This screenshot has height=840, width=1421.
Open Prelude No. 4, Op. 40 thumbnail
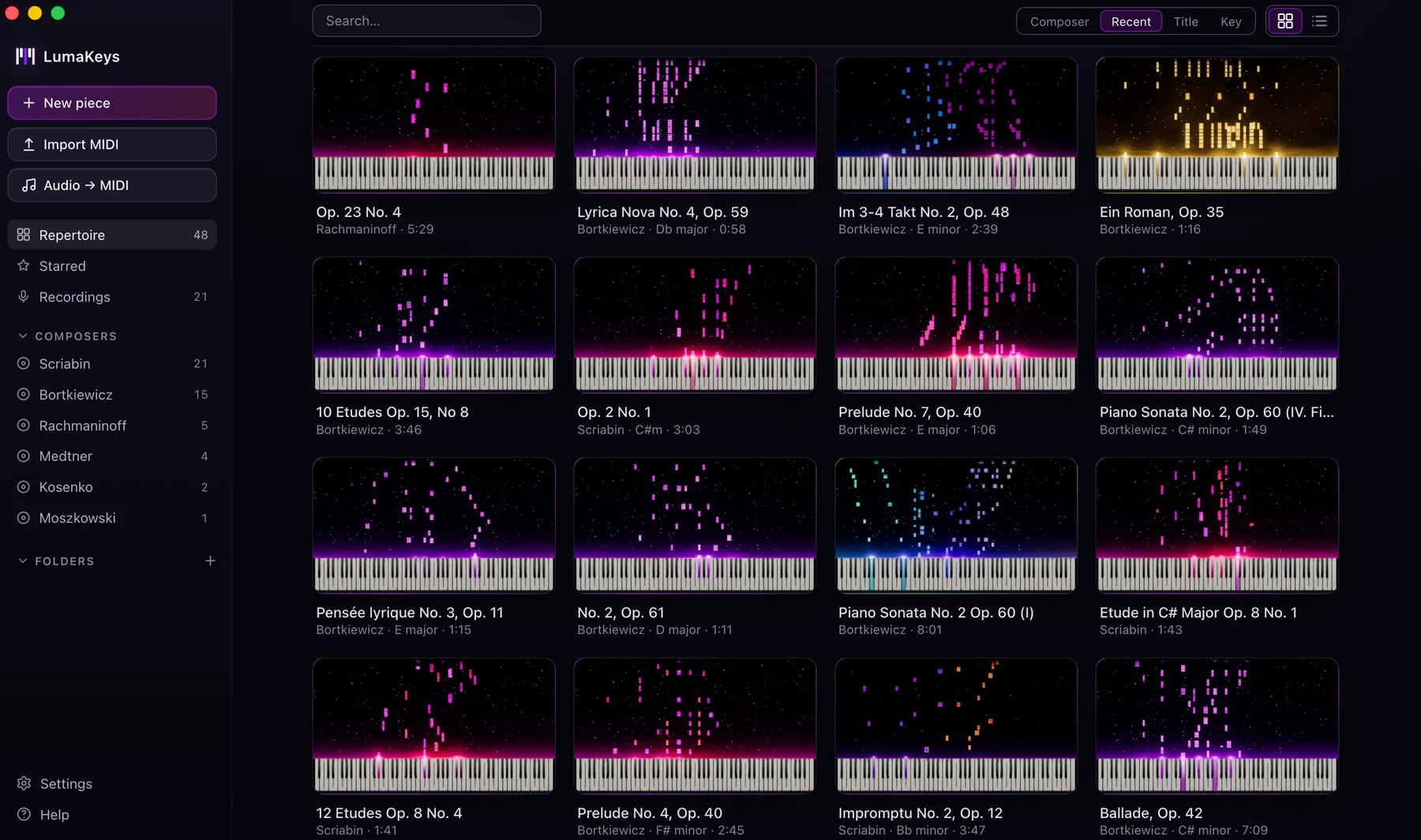(x=695, y=726)
